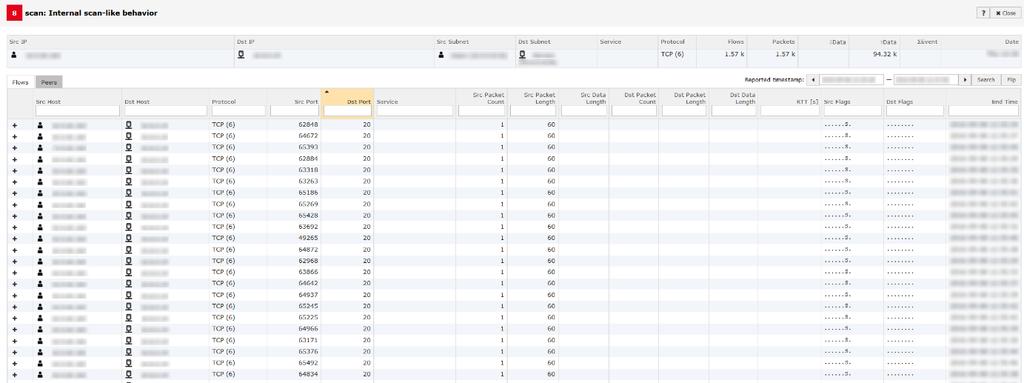Select the Flows tab
The height and width of the screenshot is (383, 1024).
click(x=21, y=82)
